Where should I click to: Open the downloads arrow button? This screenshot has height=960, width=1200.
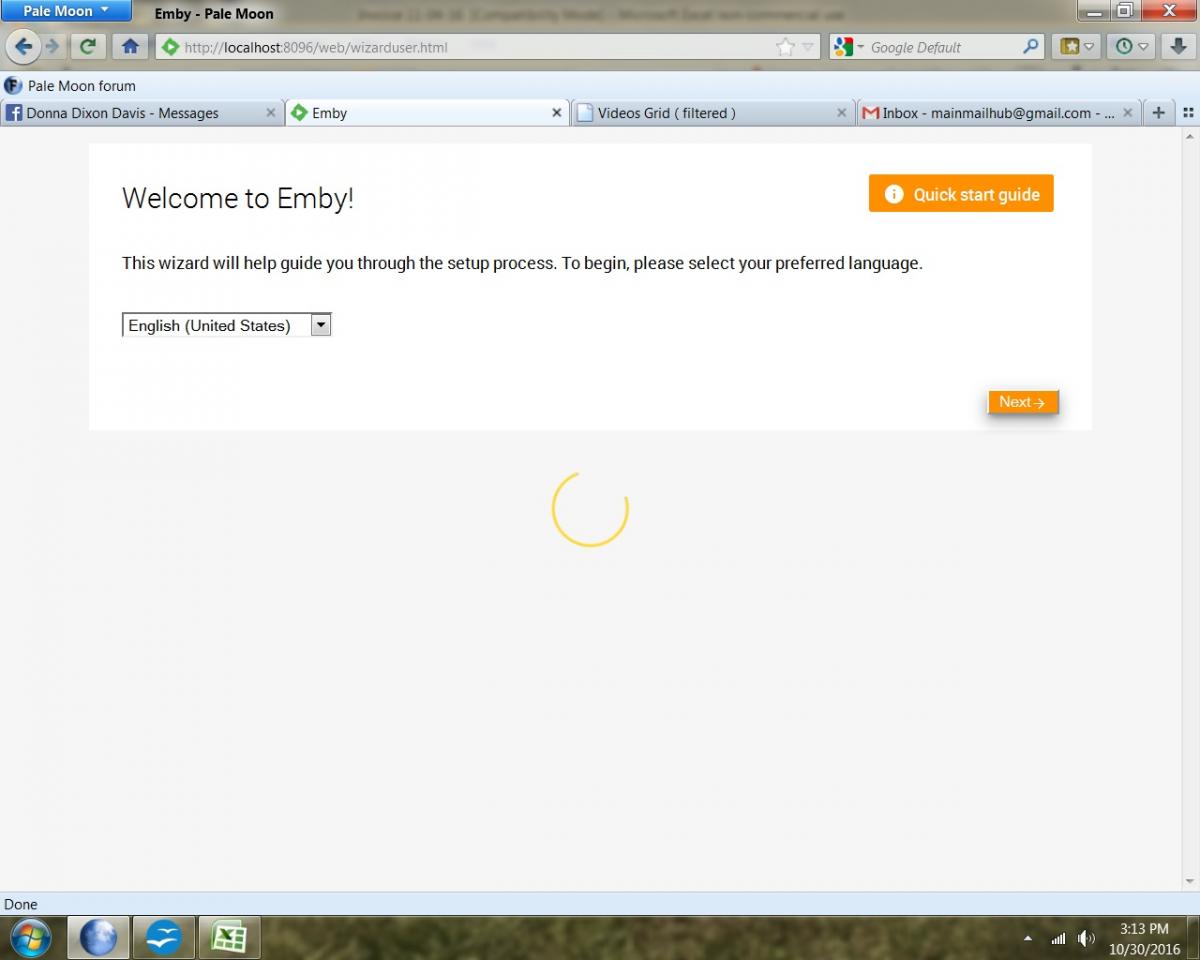point(1178,46)
